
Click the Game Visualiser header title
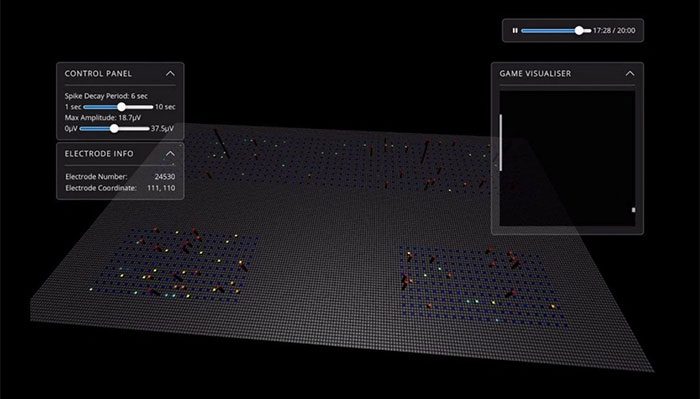pos(535,74)
